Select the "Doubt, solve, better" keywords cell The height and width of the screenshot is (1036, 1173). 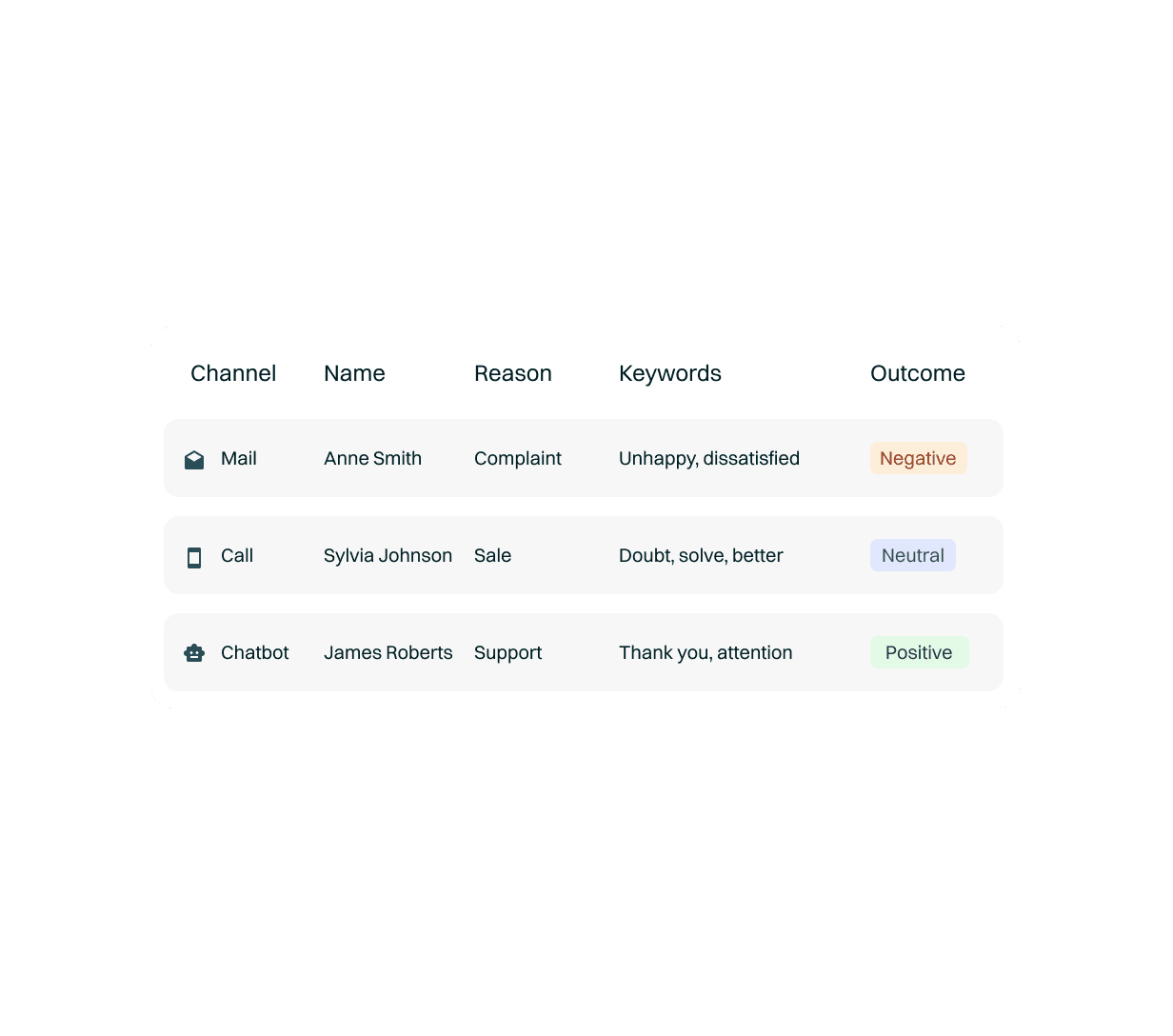(701, 555)
